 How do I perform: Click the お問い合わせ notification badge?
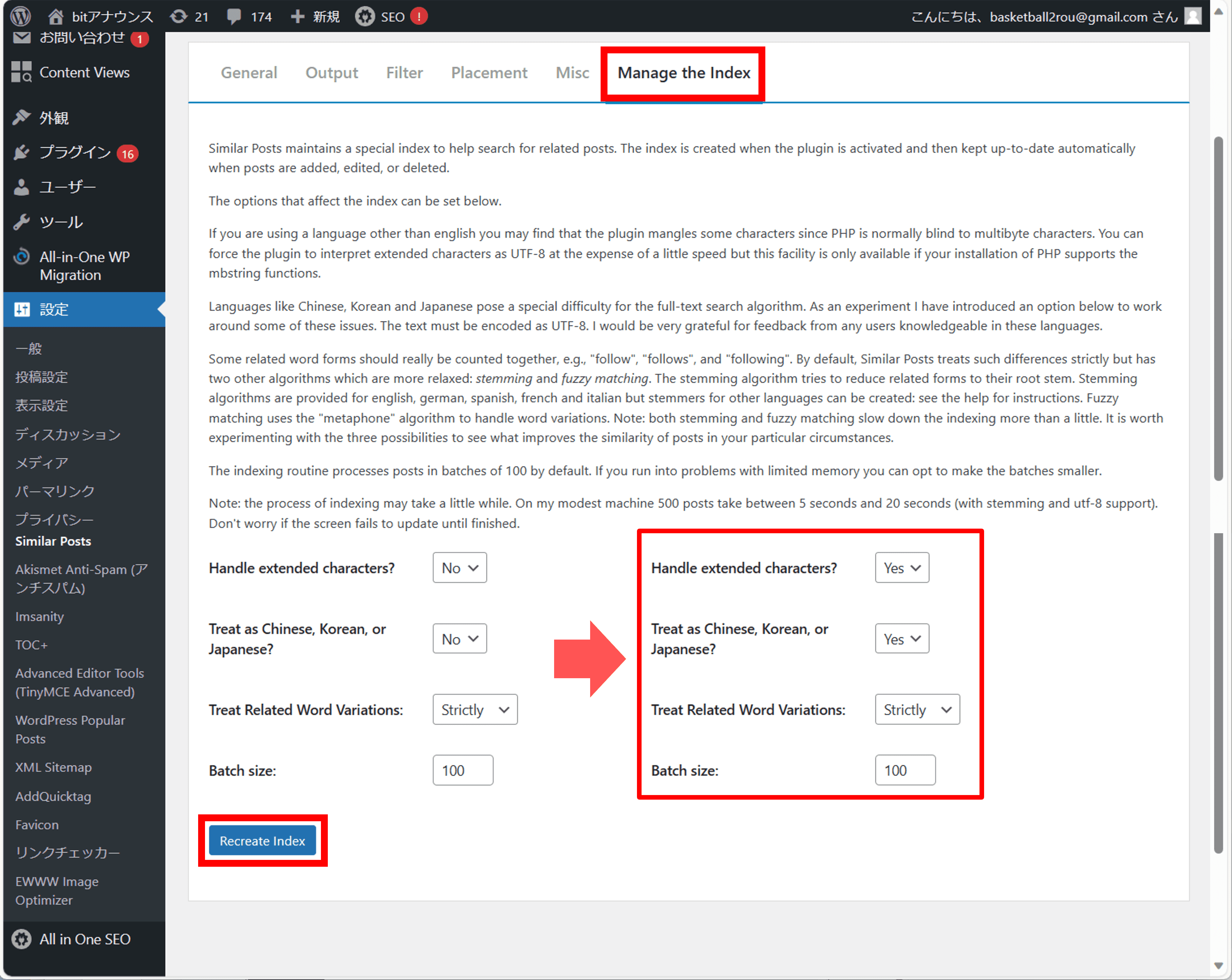point(140,39)
